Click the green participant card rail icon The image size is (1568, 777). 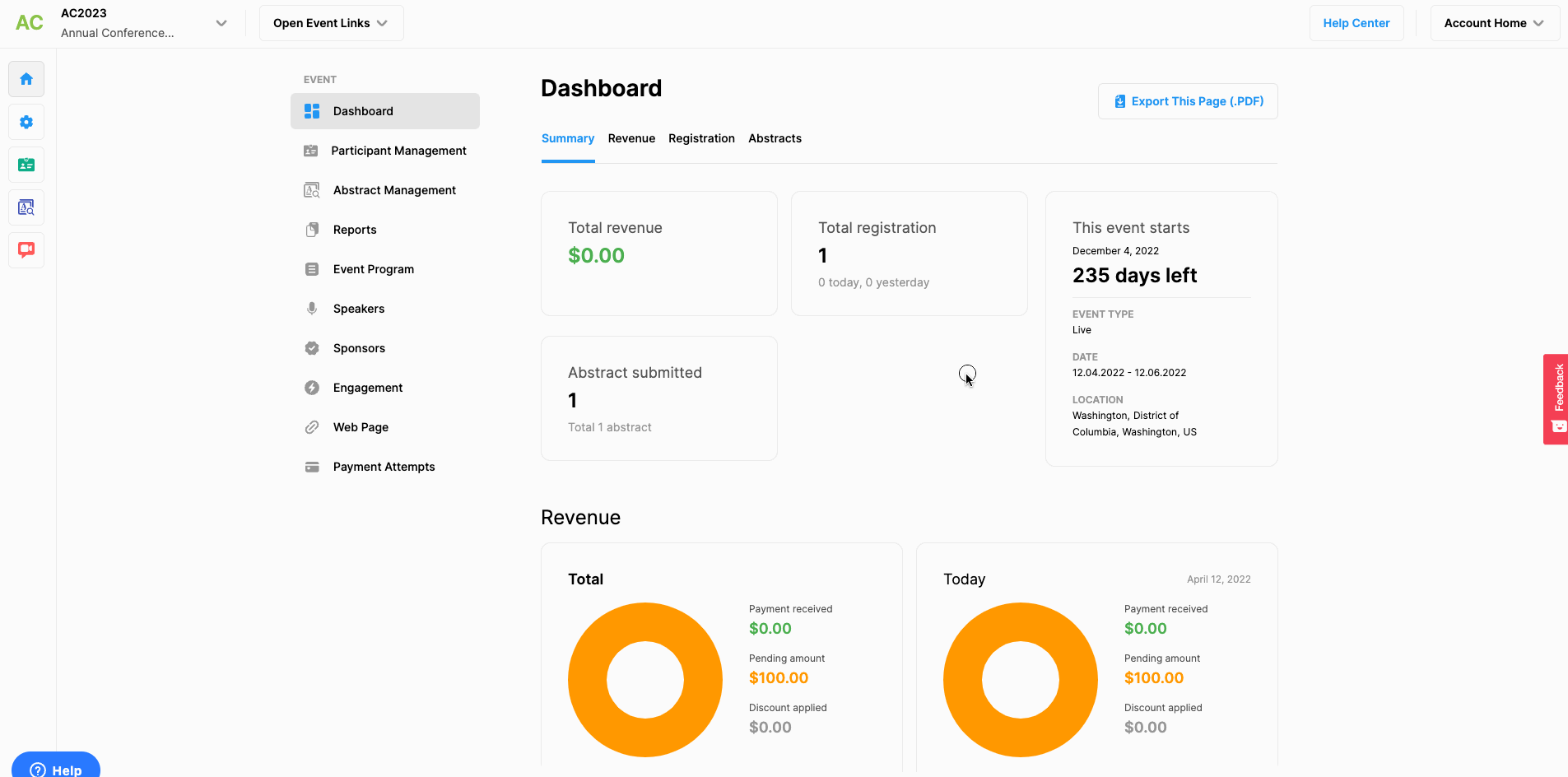pyautogui.click(x=26, y=165)
